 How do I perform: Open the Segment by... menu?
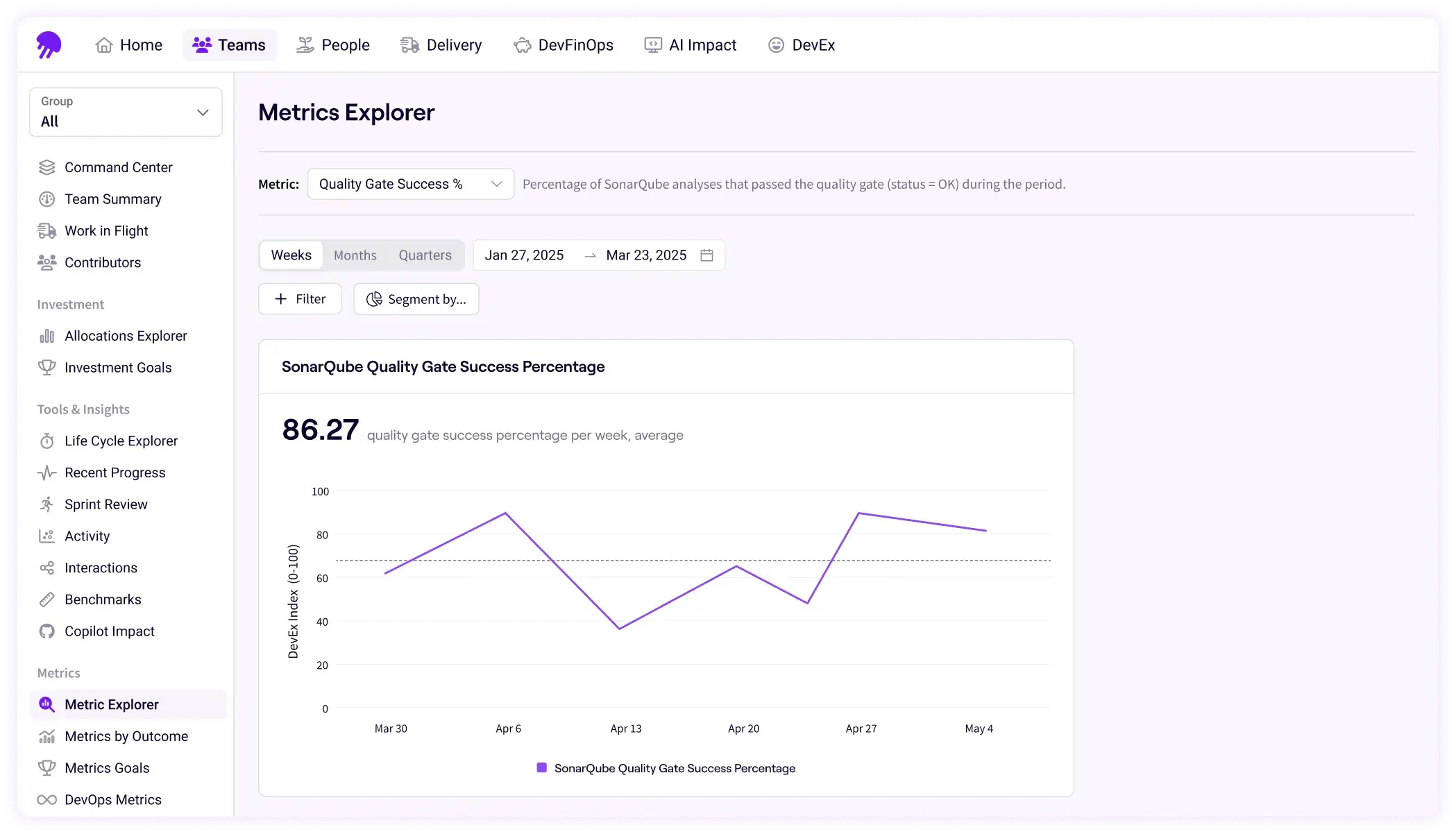click(x=416, y=299)
